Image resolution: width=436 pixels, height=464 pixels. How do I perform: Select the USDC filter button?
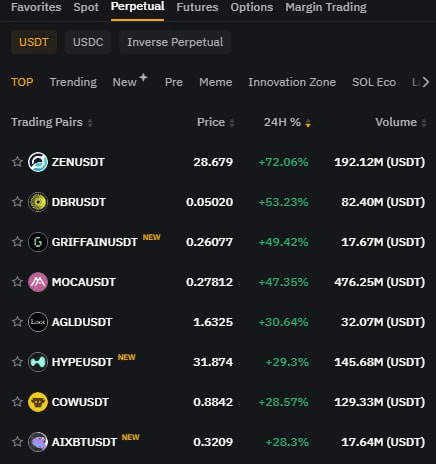pos(88,42)
